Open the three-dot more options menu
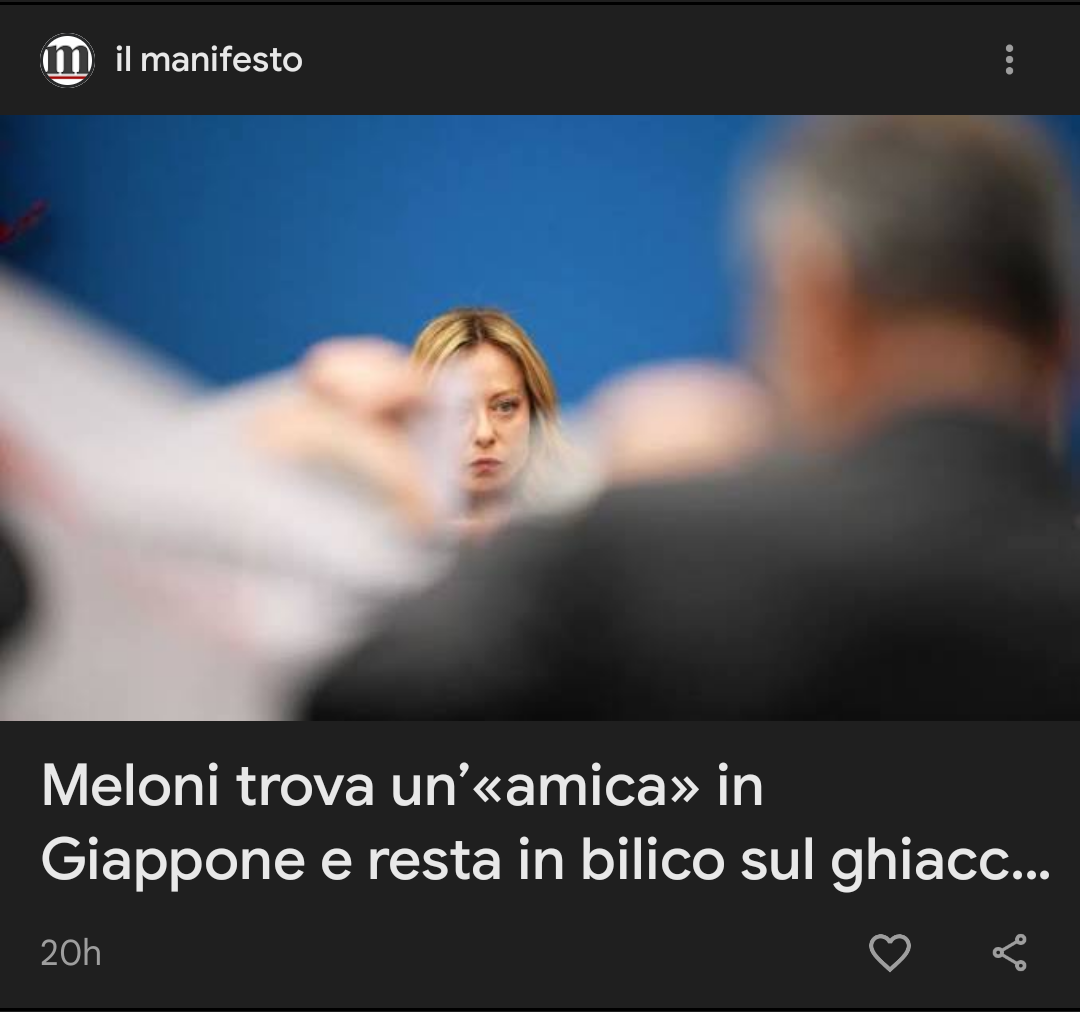 [1009, 60]
